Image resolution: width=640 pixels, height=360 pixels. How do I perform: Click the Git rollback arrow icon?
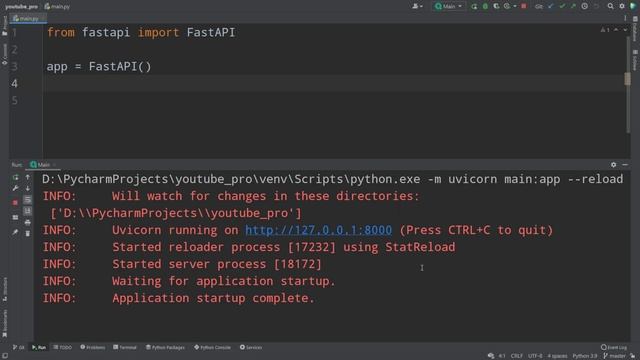(x=596, y=6)
